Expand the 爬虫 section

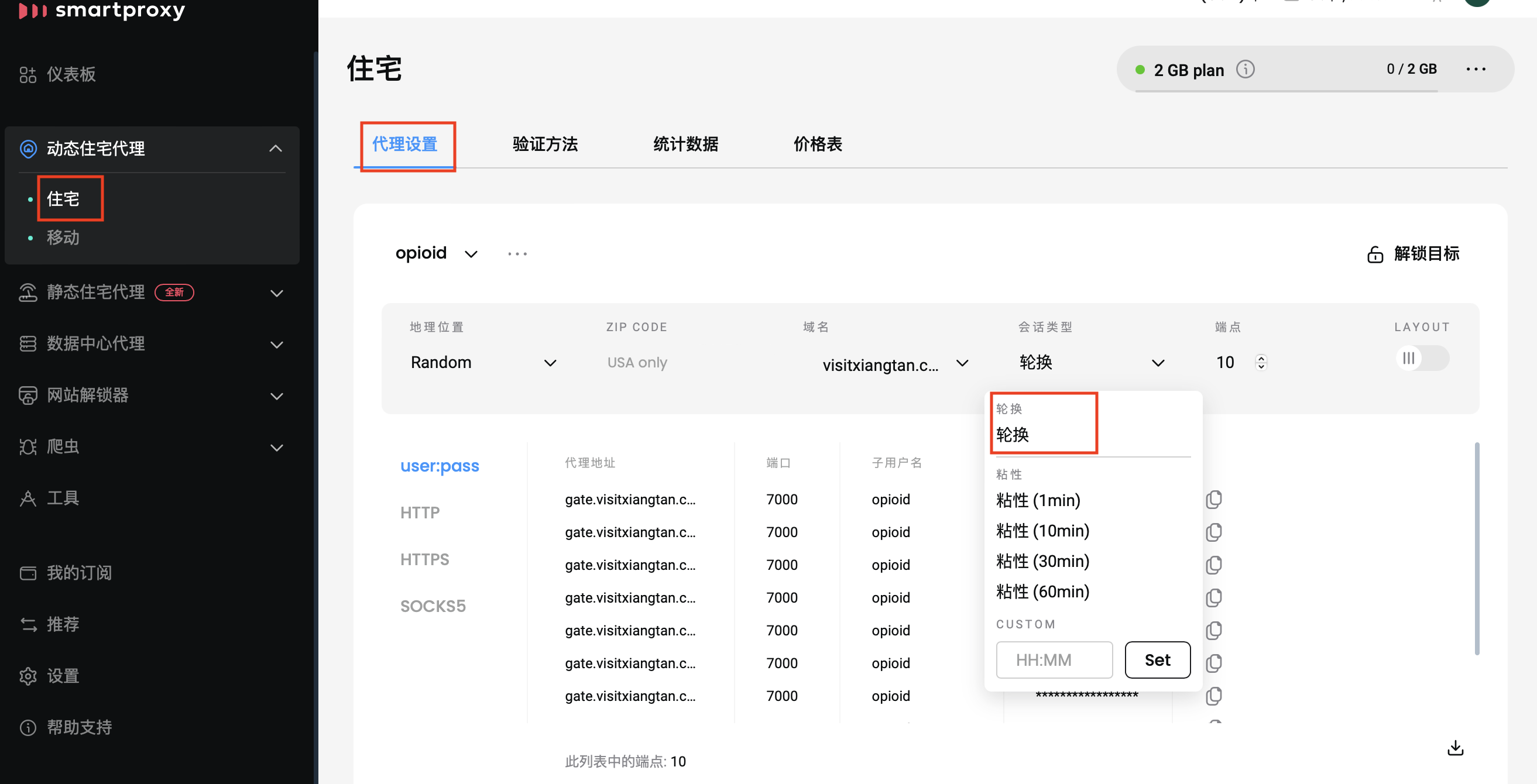click(276, 448)
